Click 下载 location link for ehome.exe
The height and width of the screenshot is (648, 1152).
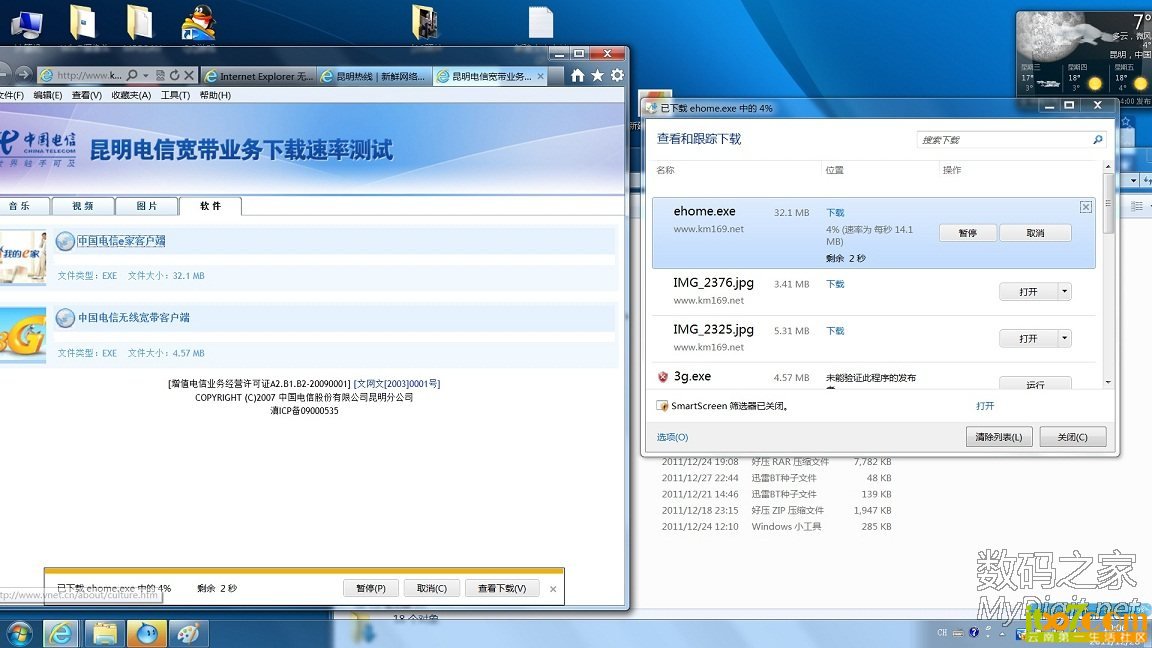pos(835,212)
